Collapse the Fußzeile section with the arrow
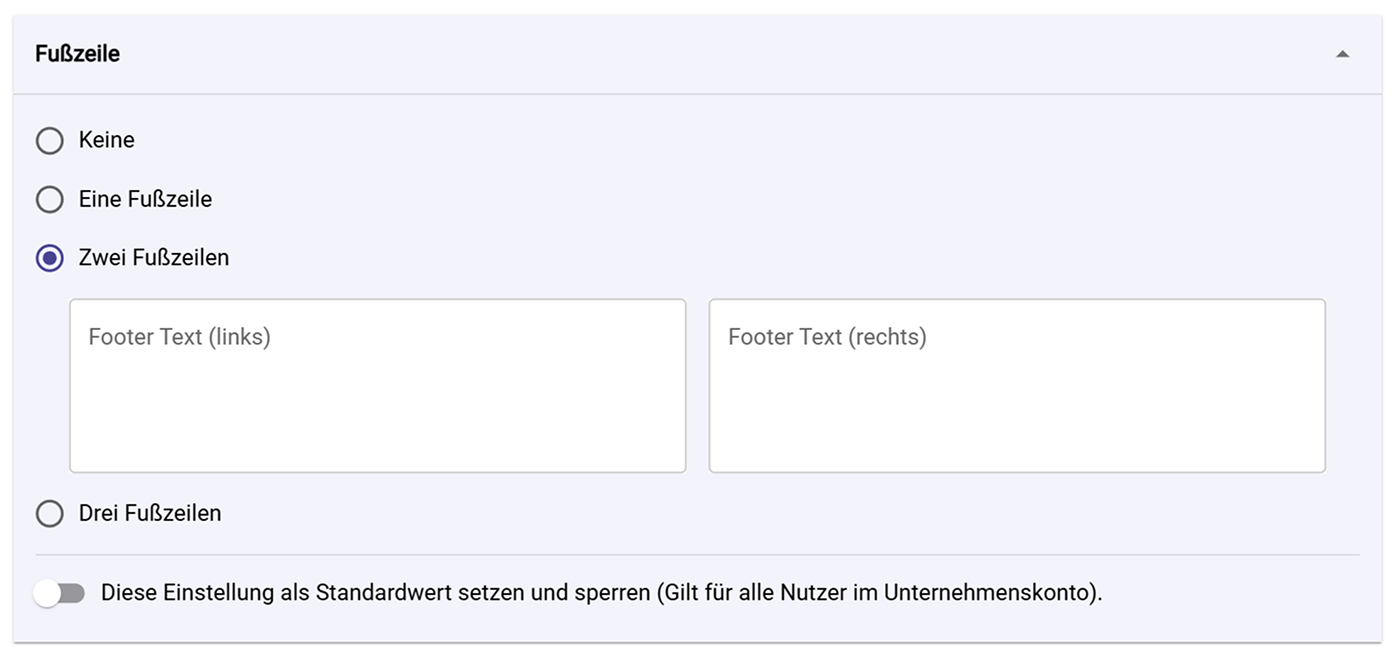Image resolution: width=1392 pixels, height=655 pixels. coord(1342,54)
